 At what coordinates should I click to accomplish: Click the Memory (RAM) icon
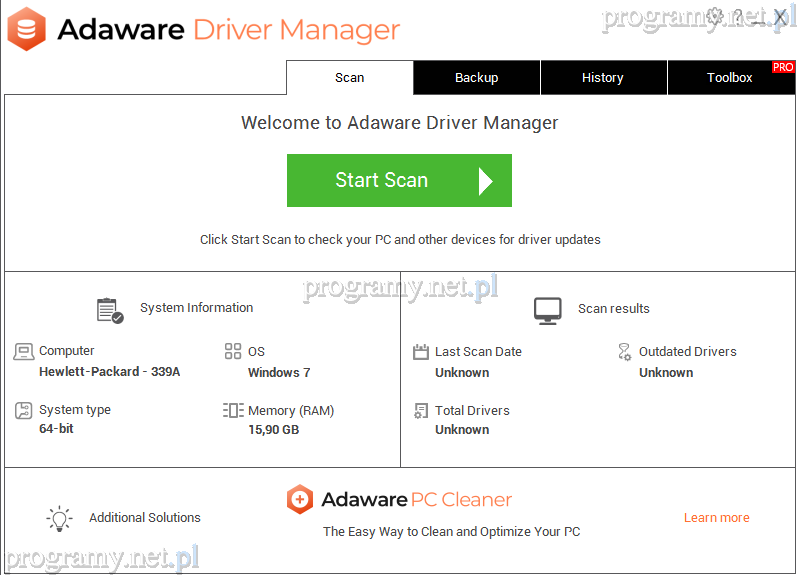[x=233, y=411]
